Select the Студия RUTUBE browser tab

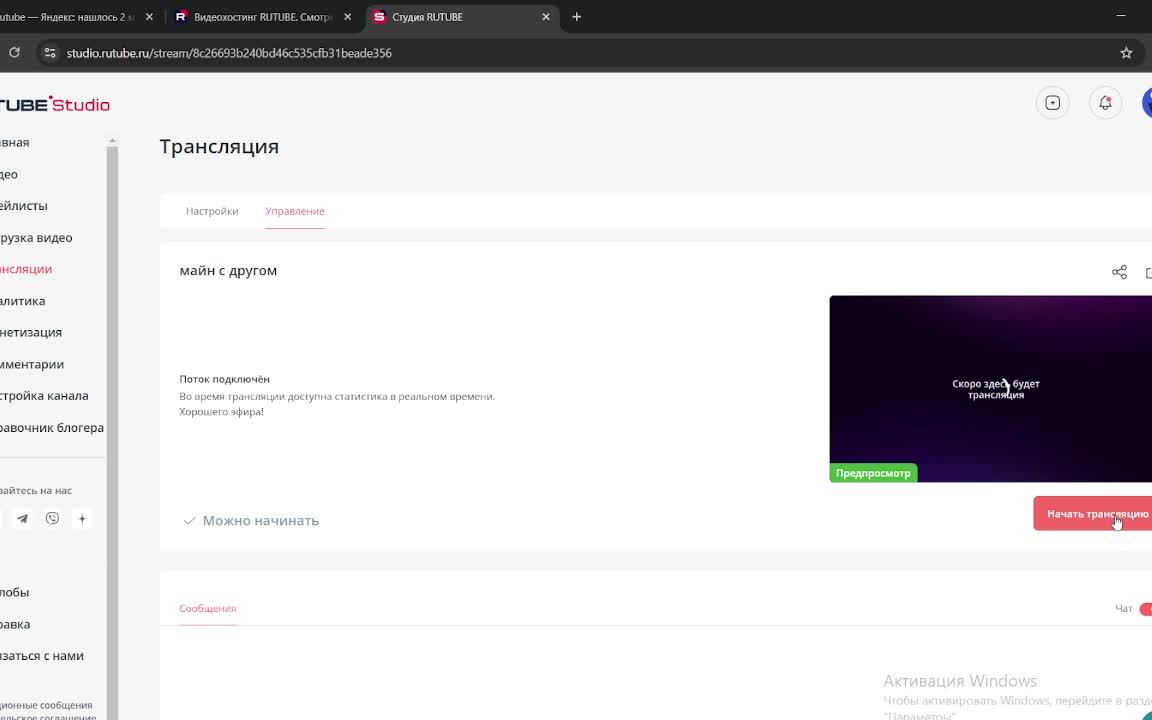point(461,17)
